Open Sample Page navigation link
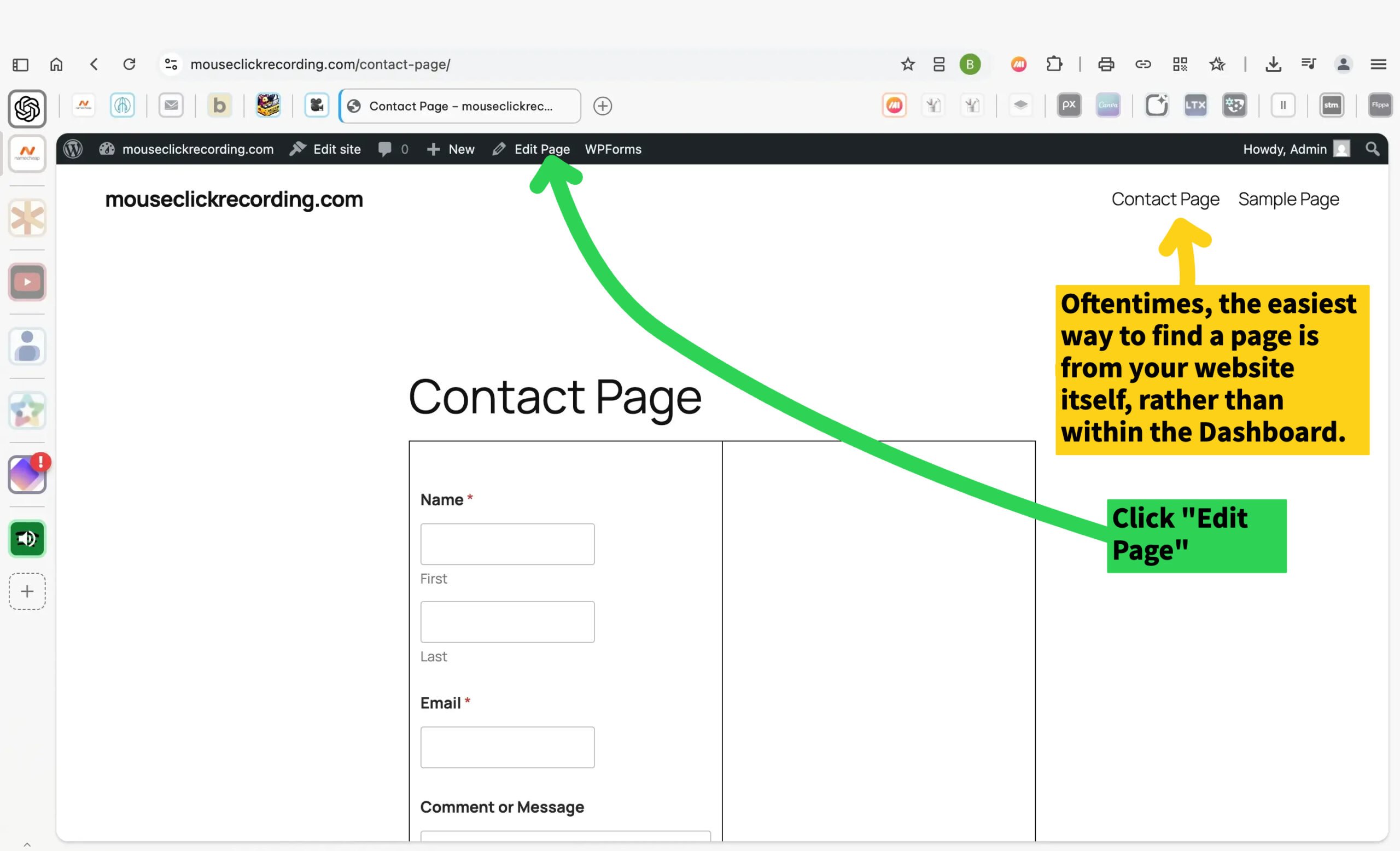The width and height of the screenshot is (1400, 851). pos(1288,200)
